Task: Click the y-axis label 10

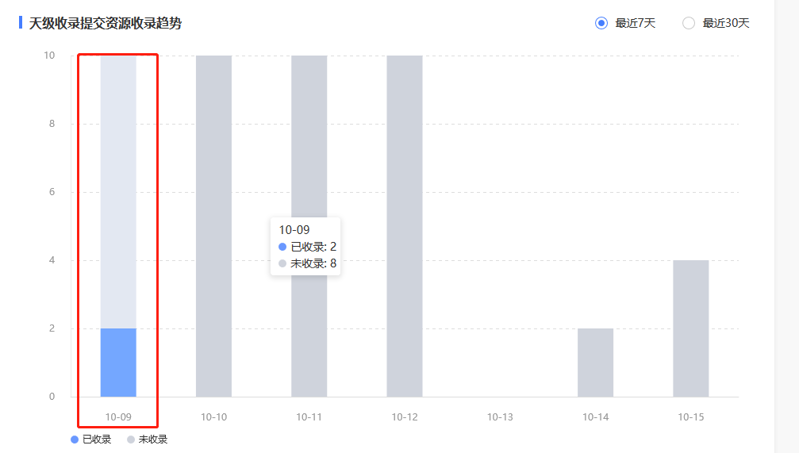Action: 49,55
